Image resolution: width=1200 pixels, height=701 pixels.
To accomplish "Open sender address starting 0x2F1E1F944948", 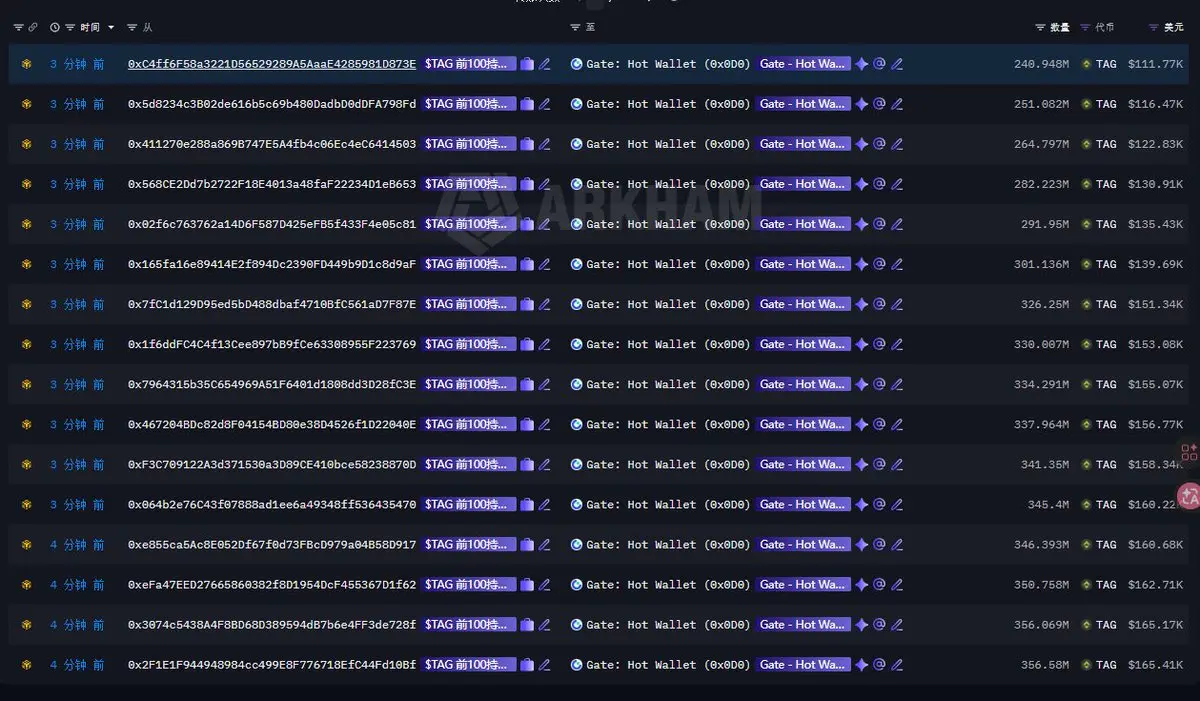I will click(x=272, y=664).
